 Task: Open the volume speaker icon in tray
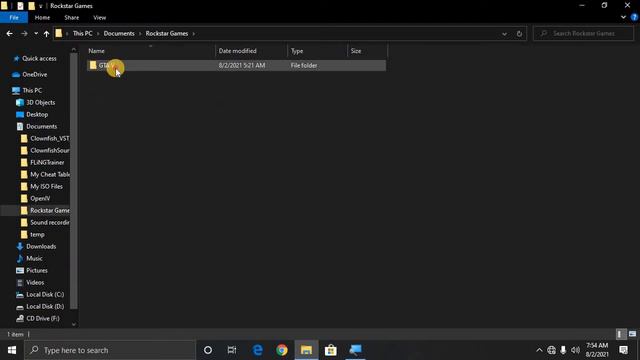click(576, 350)
